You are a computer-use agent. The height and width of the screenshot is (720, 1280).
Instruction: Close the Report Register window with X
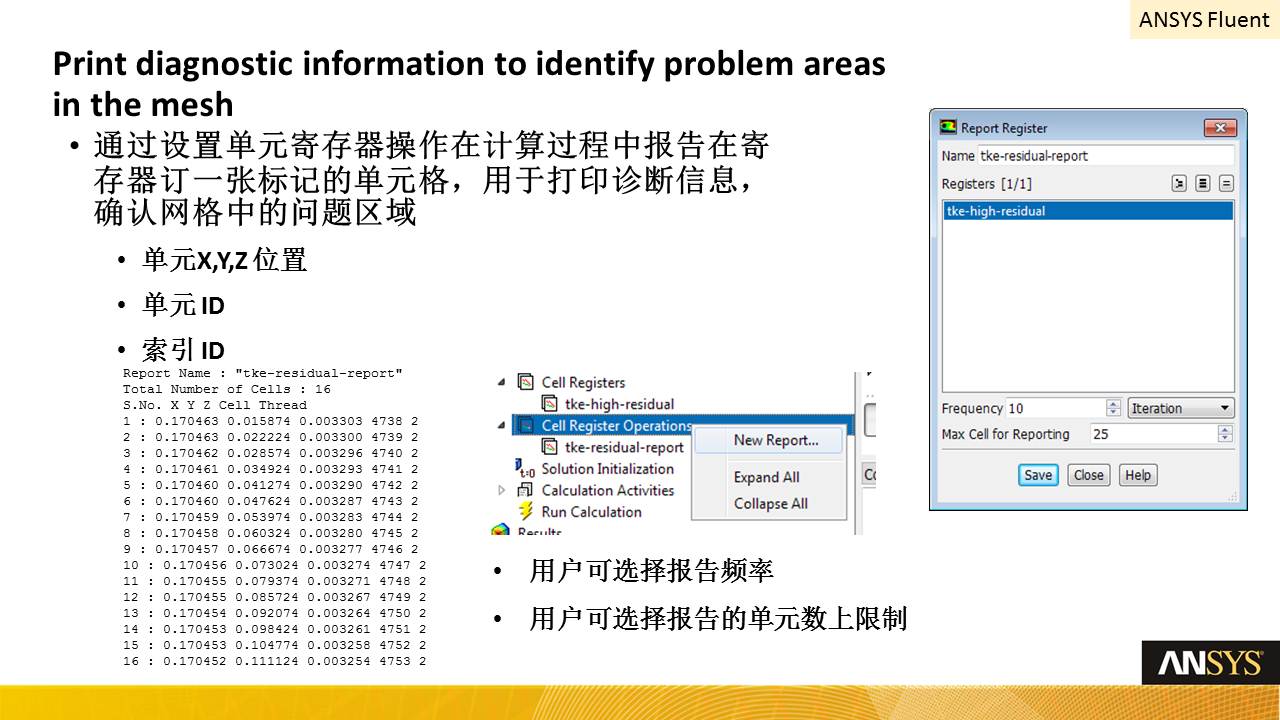point(1221,128)
